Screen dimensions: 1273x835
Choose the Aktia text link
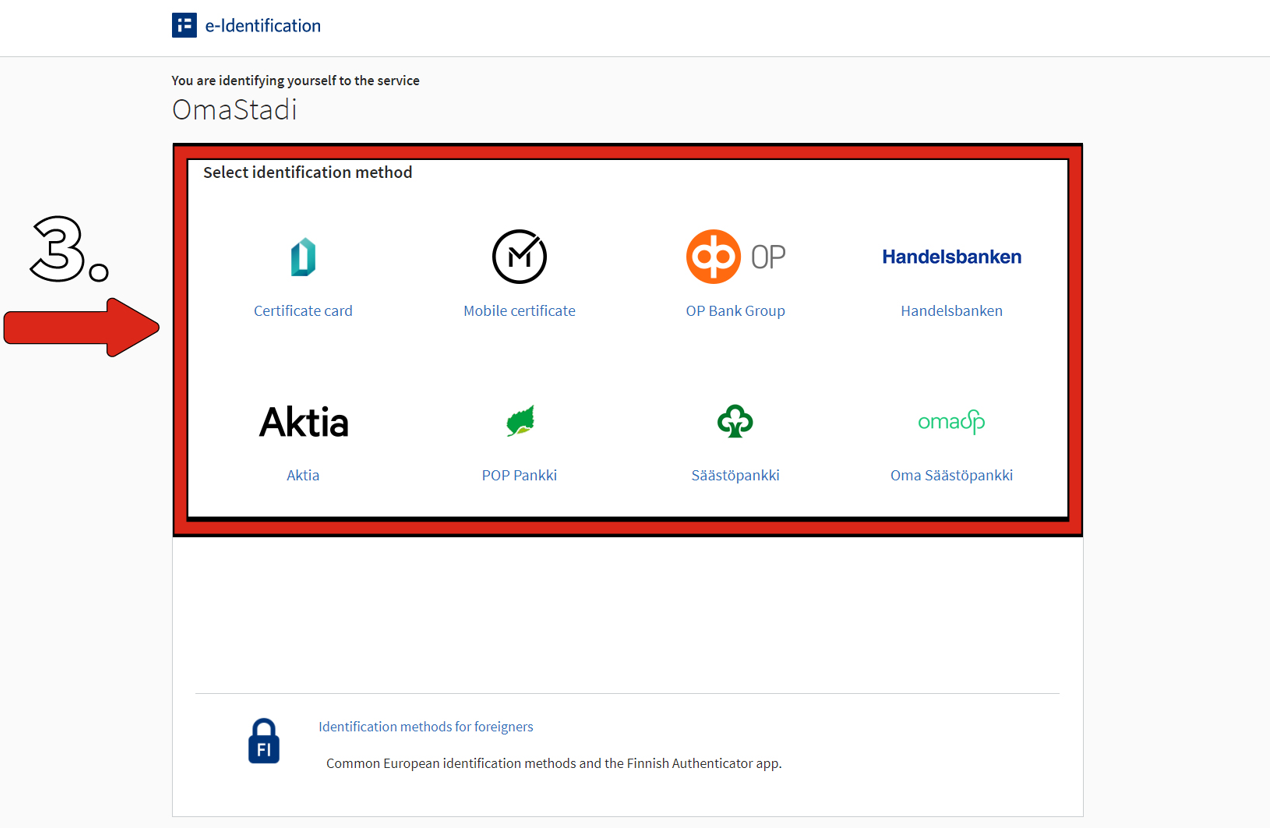pos(303,475)
